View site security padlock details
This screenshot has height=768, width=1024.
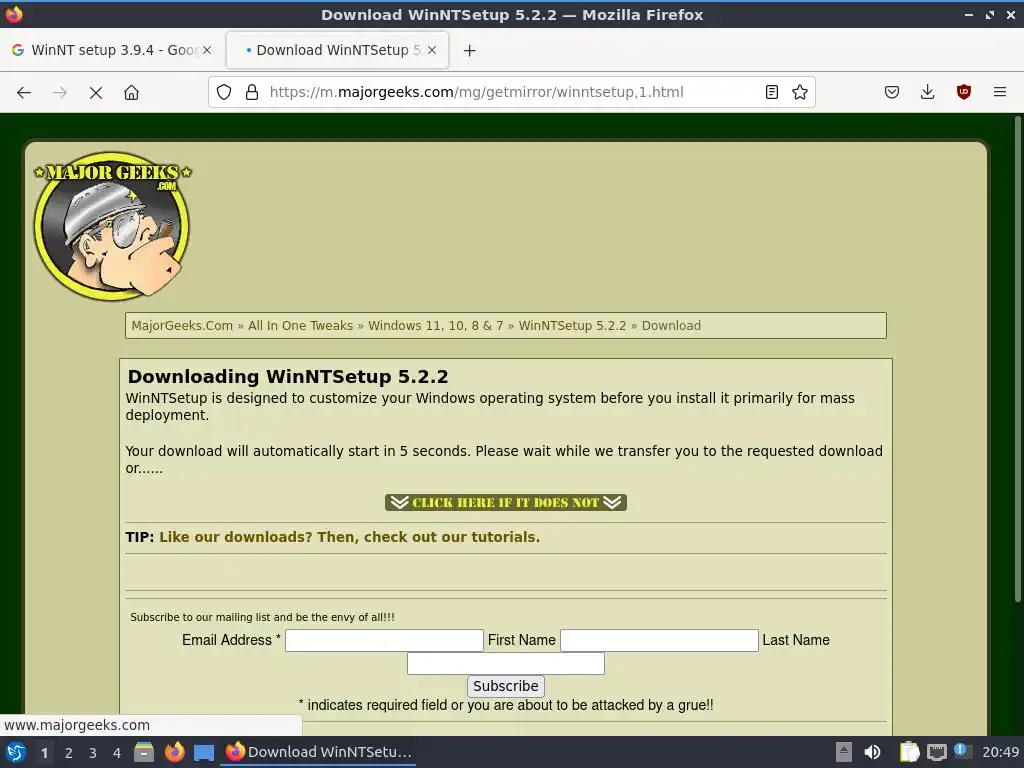click(x=252, y=92)
